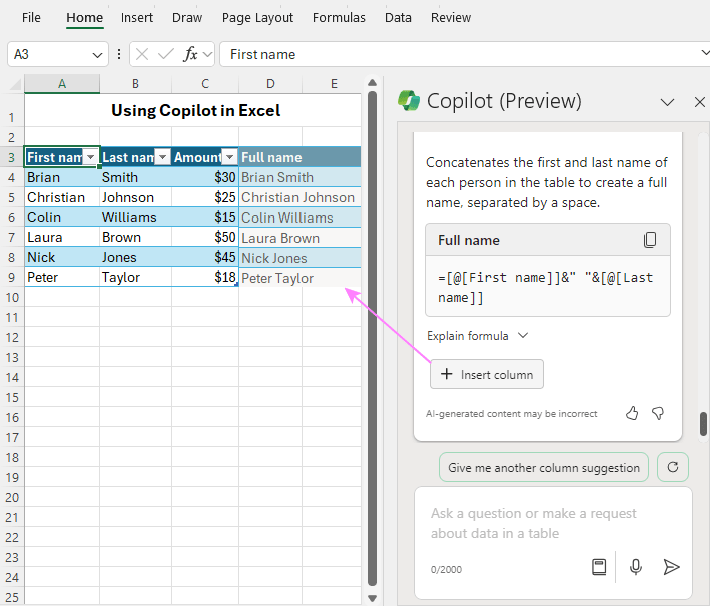Switch to the Page Layout ribbon tab
The height and width of the screenshot is (606, 710).
[x=257, y=18]
